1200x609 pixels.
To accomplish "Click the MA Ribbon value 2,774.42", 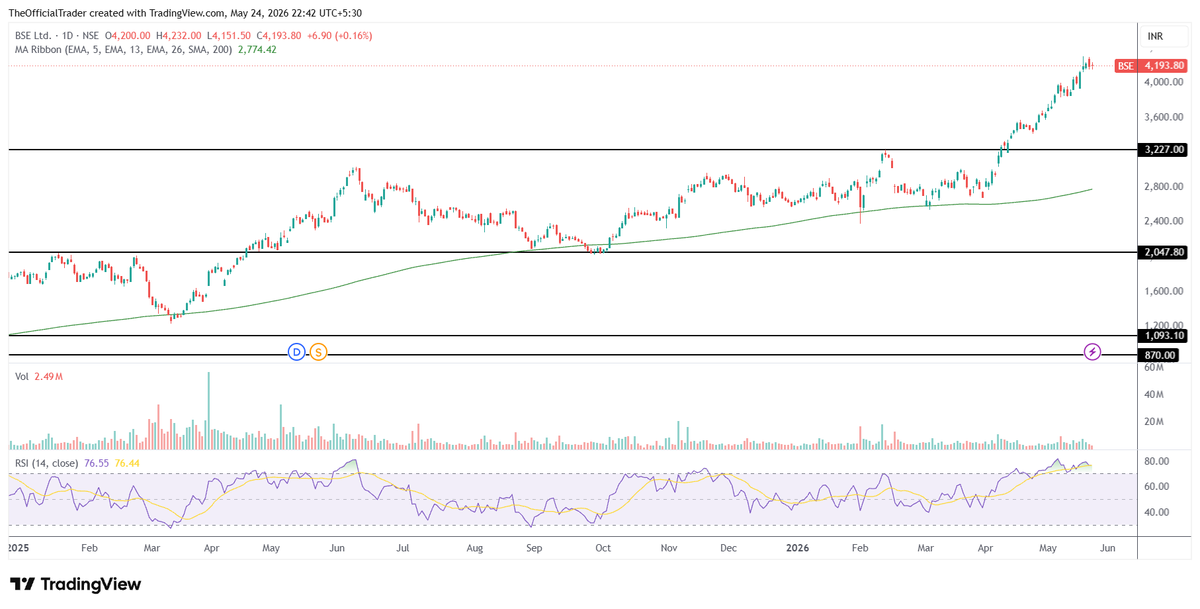I will click(257, 49).
